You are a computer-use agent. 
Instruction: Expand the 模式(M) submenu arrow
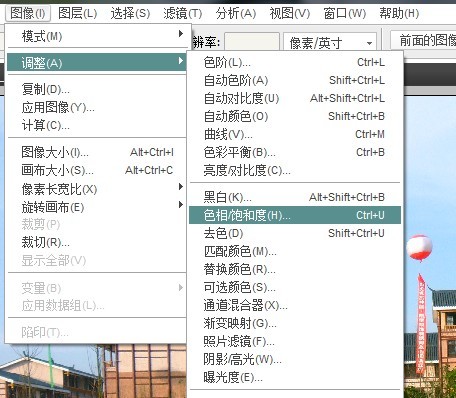[181, 34]
